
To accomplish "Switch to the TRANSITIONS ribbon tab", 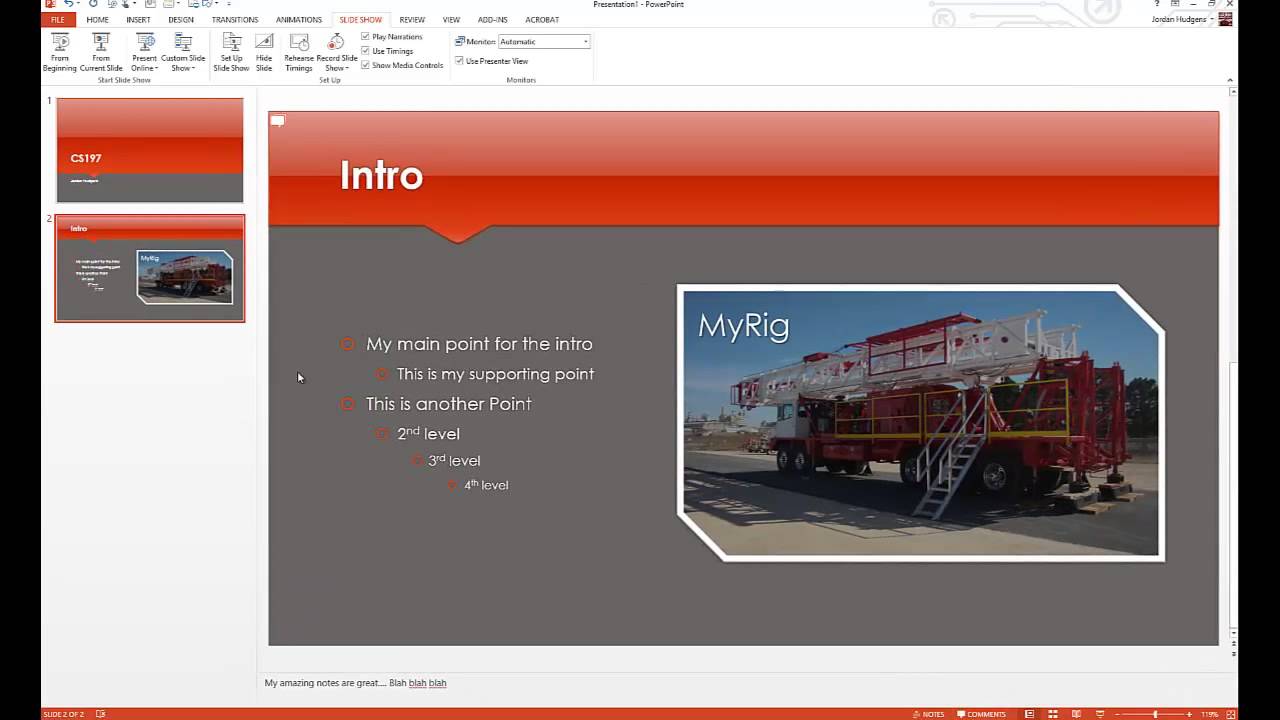I will [235, 20].
